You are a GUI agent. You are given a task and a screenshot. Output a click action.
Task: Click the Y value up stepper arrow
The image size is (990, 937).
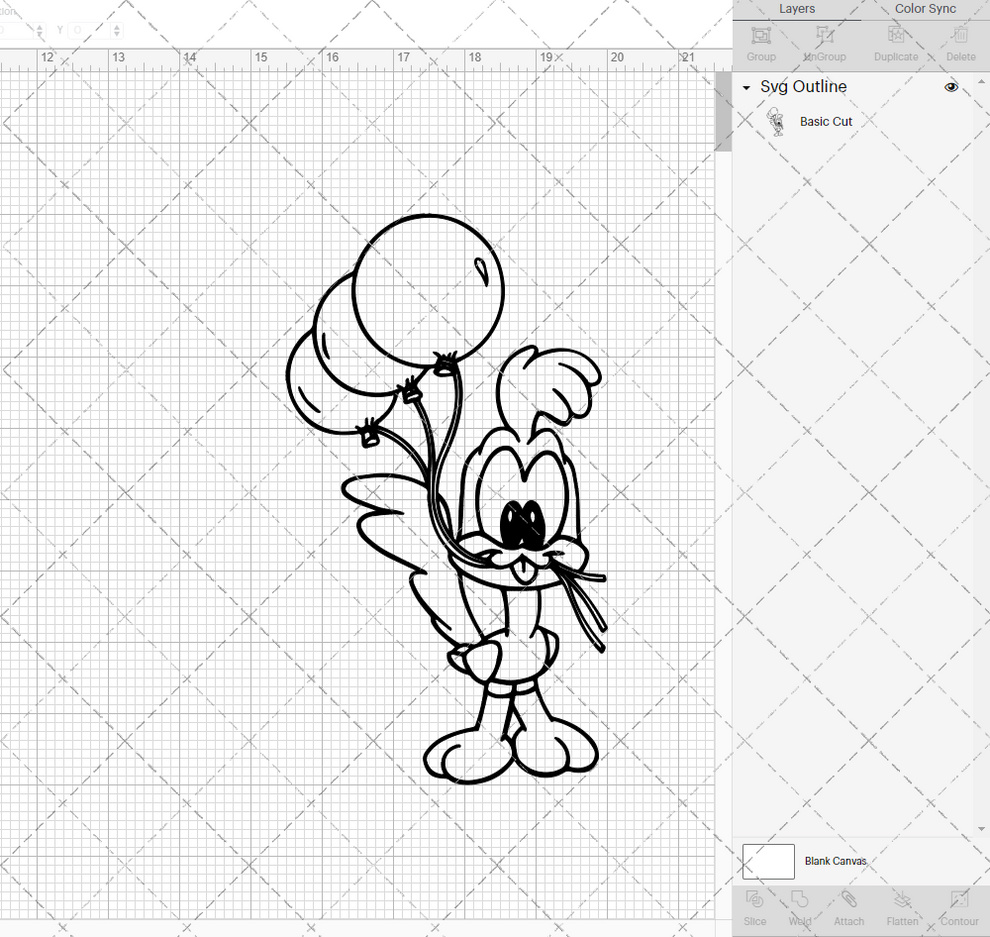click(x=116, y=25)
